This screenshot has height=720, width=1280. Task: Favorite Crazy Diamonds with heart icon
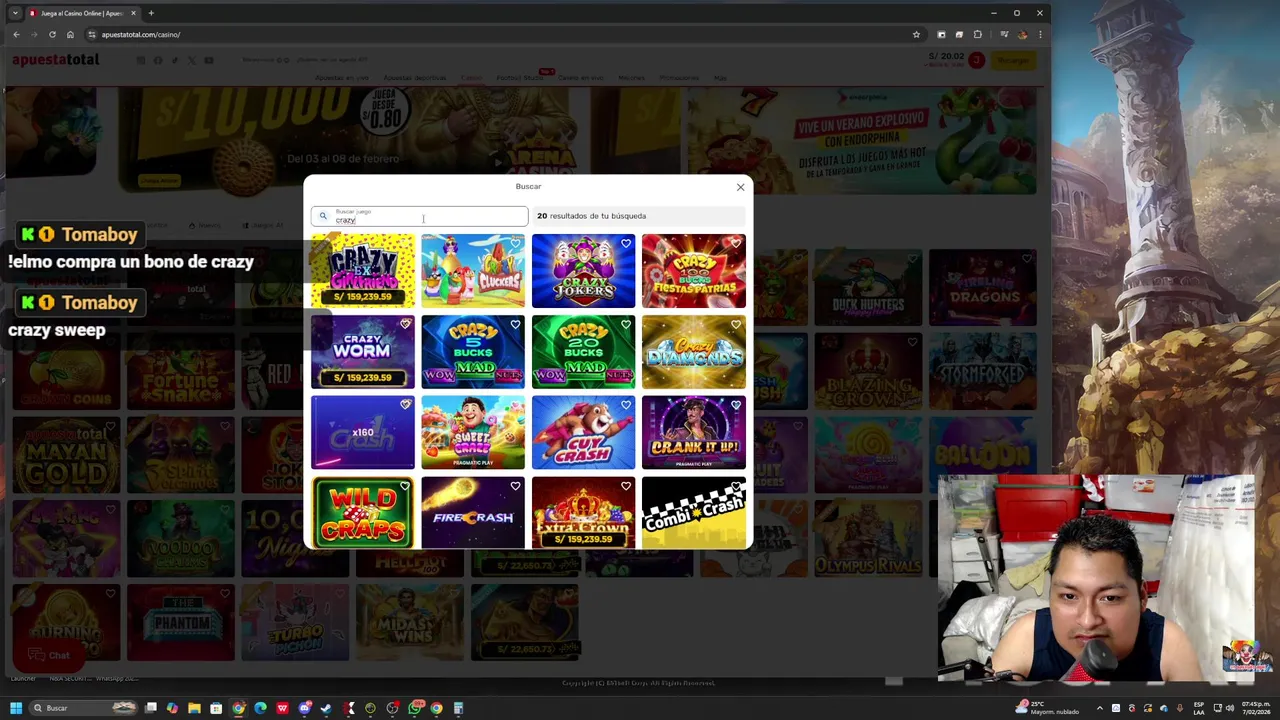coord(735,324)
